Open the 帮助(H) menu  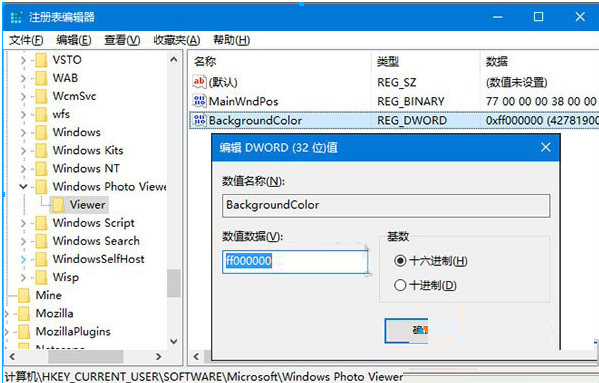tap(232, 40)
